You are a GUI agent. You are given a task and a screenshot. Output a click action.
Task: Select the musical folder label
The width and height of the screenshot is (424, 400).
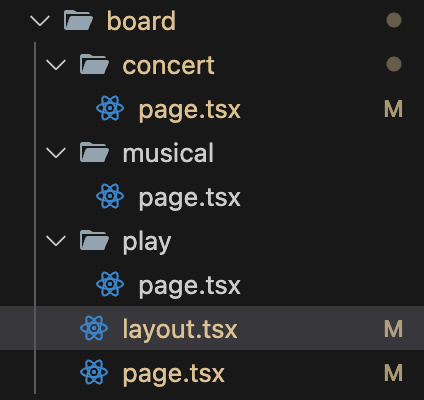click(x=168, y=153)
